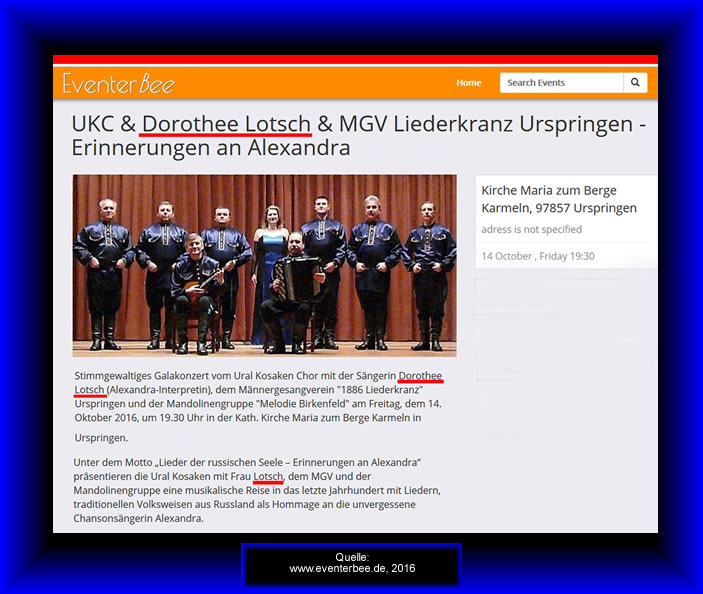Click the 'Stimmgewaltiges Galakonzert' paragraph

[x=258, y=406]
